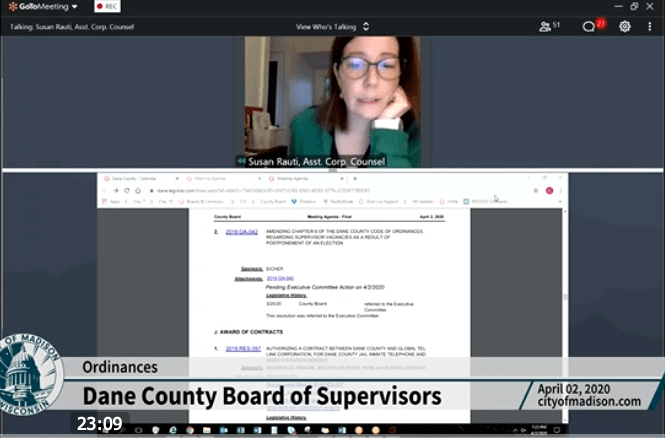Open the attendees list showing 51

click(x=549, y=26)
